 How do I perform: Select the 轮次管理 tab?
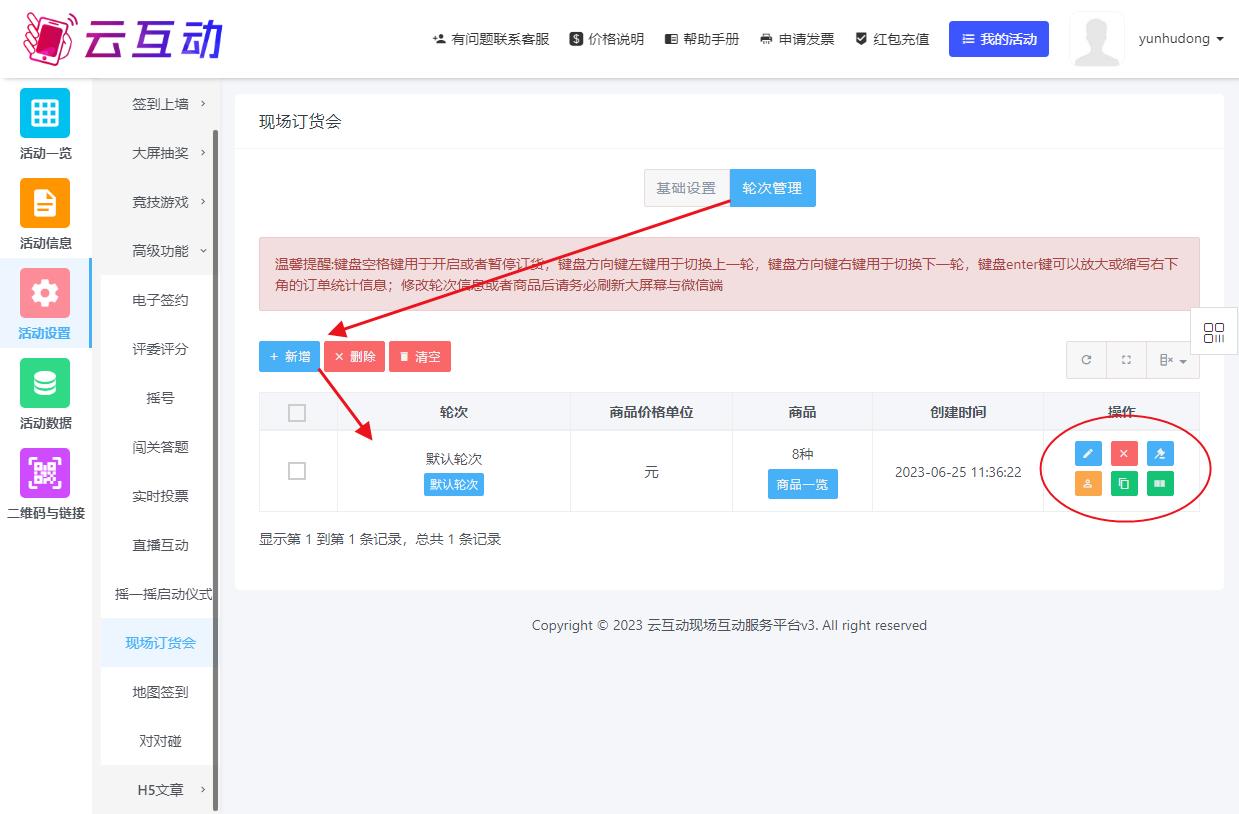pos(772,188)
